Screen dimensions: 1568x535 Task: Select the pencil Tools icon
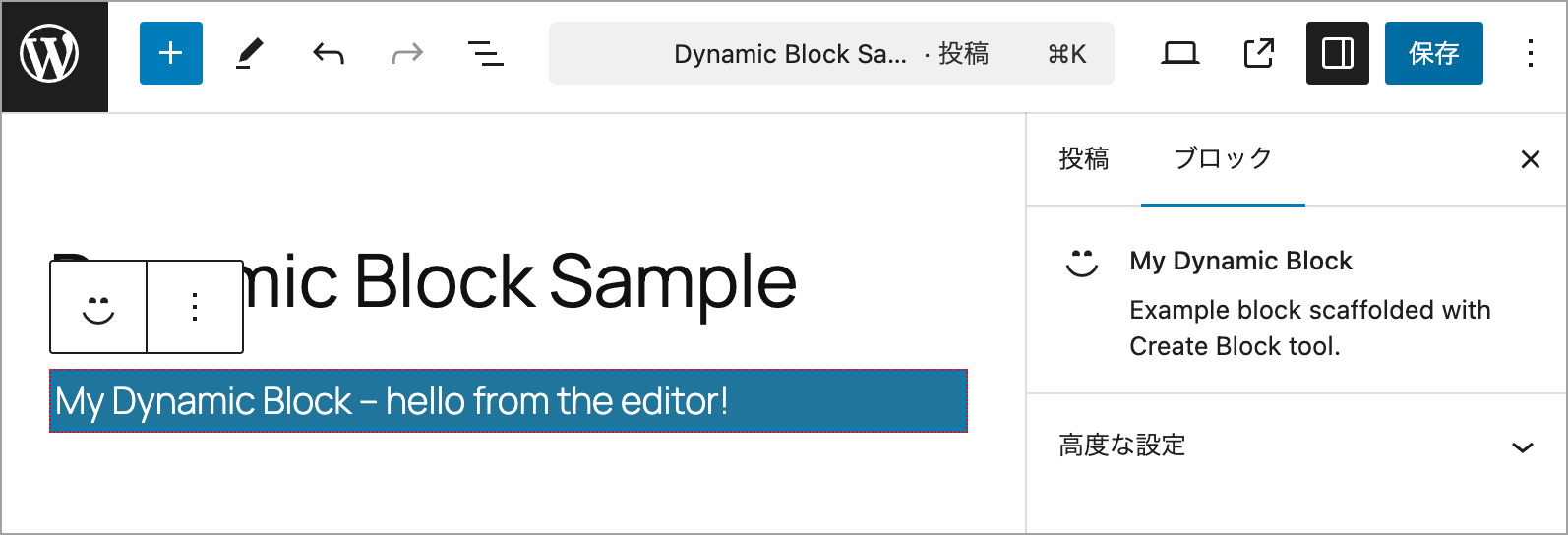[x=250, y=53]
